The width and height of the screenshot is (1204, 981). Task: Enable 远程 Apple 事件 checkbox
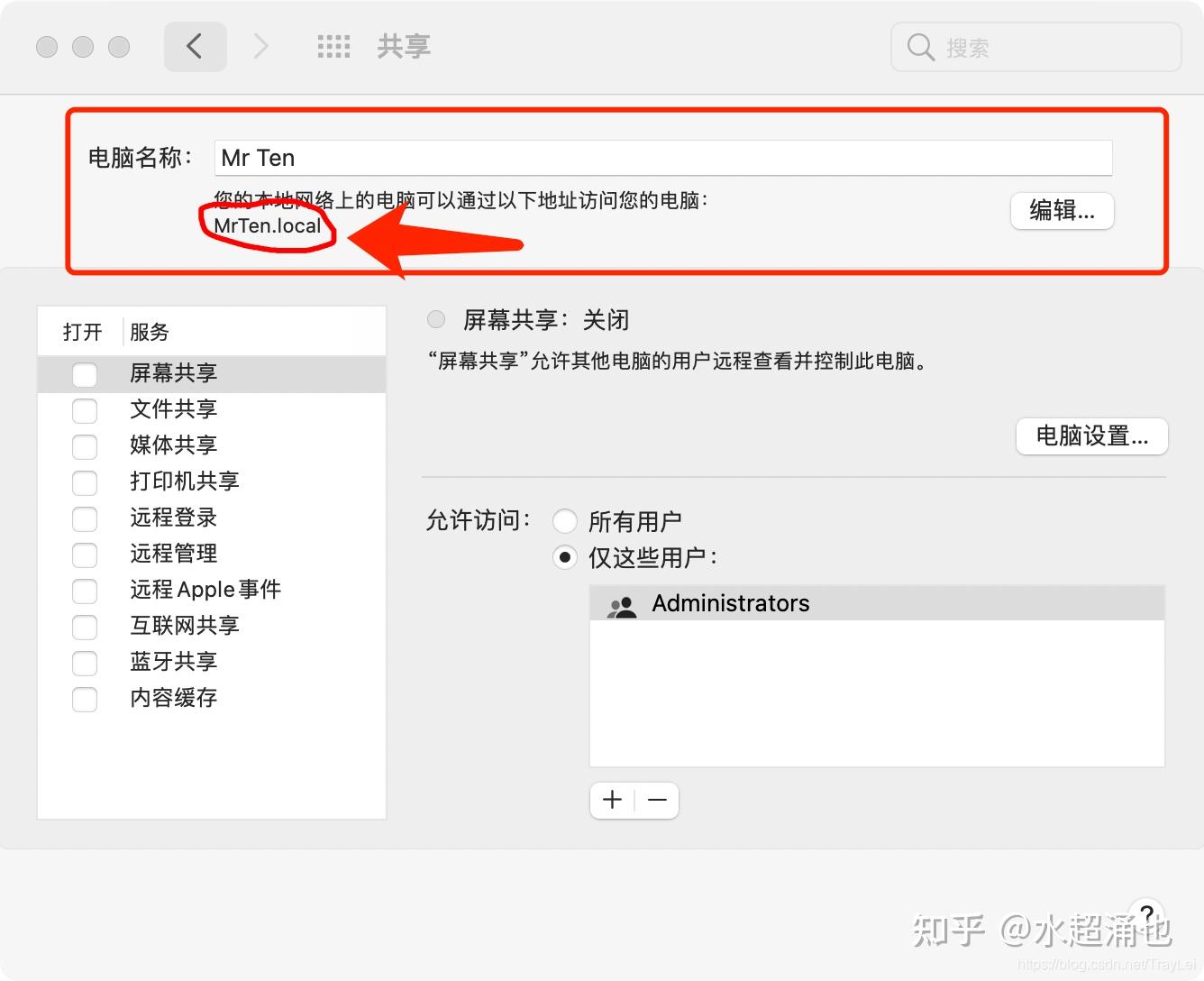[85, 591]
